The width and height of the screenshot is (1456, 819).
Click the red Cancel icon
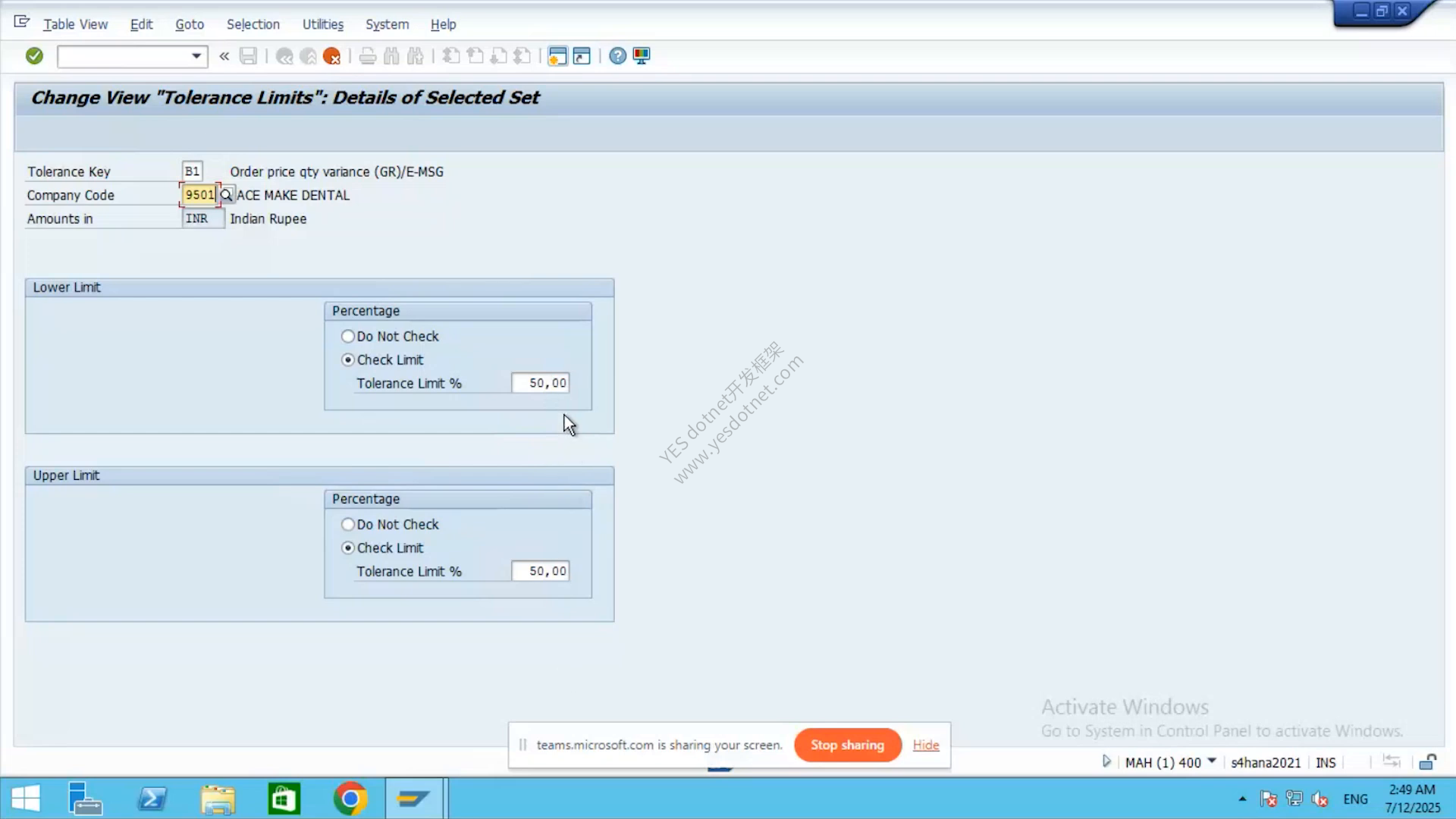click(331, 56)
